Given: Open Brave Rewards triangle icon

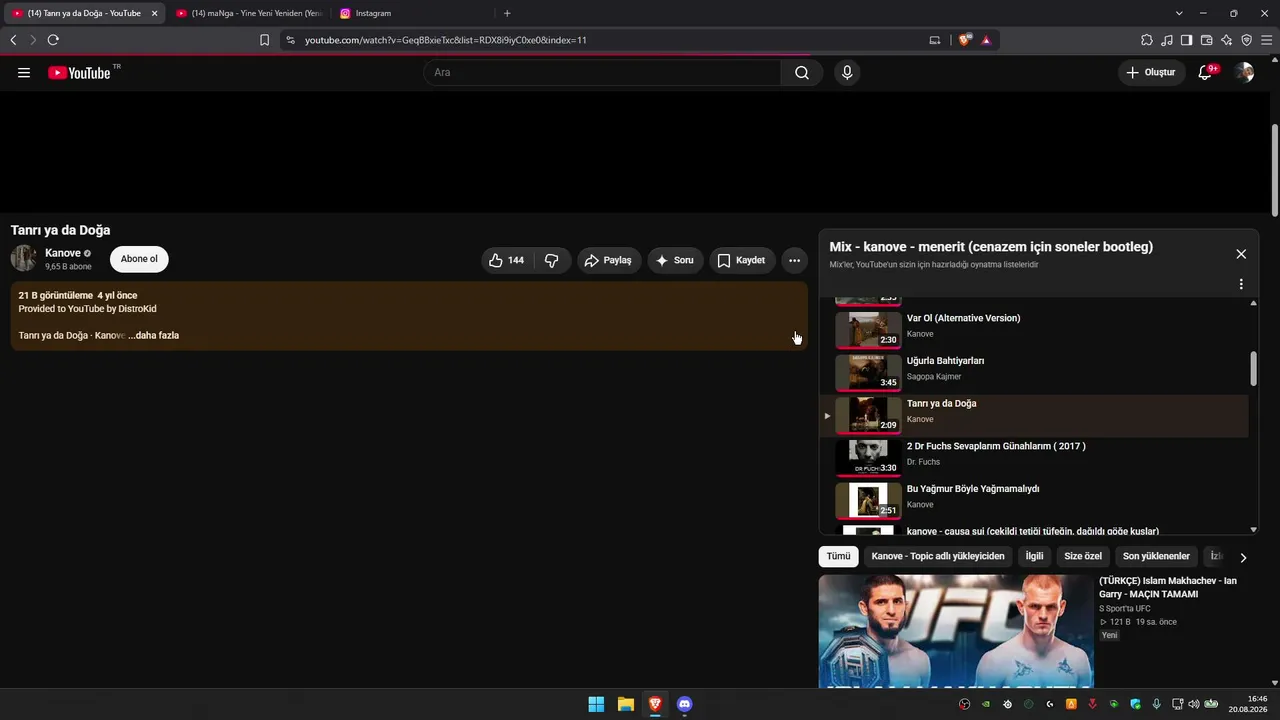Looking at the screenshot, I should (986, 40).
